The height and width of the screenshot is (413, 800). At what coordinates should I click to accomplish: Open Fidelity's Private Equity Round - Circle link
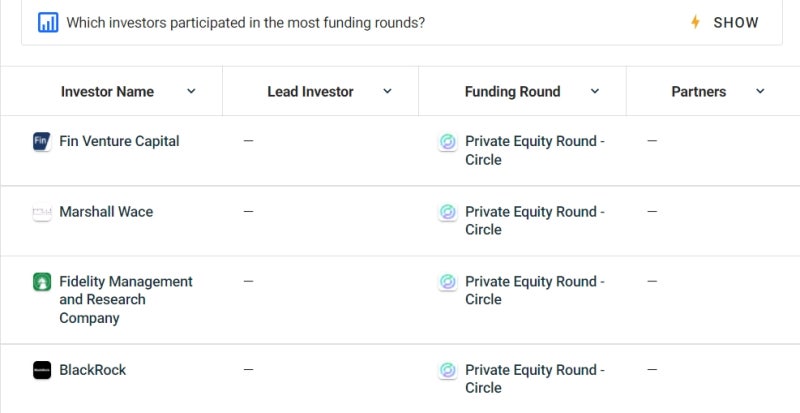(x=535, y=290)
